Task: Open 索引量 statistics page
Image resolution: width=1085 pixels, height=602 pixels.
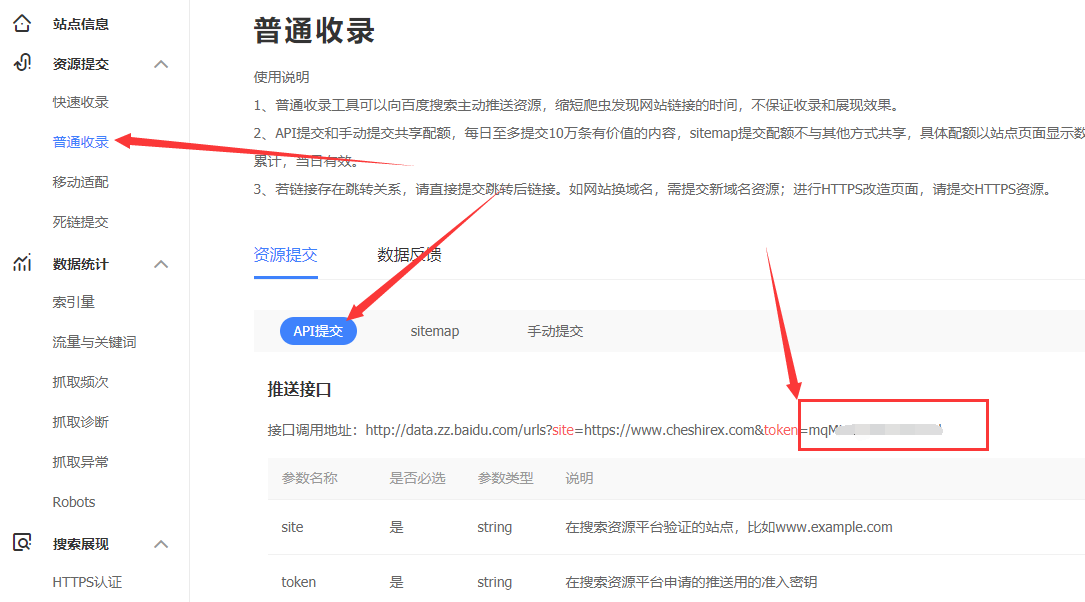Action: (74, 302)
